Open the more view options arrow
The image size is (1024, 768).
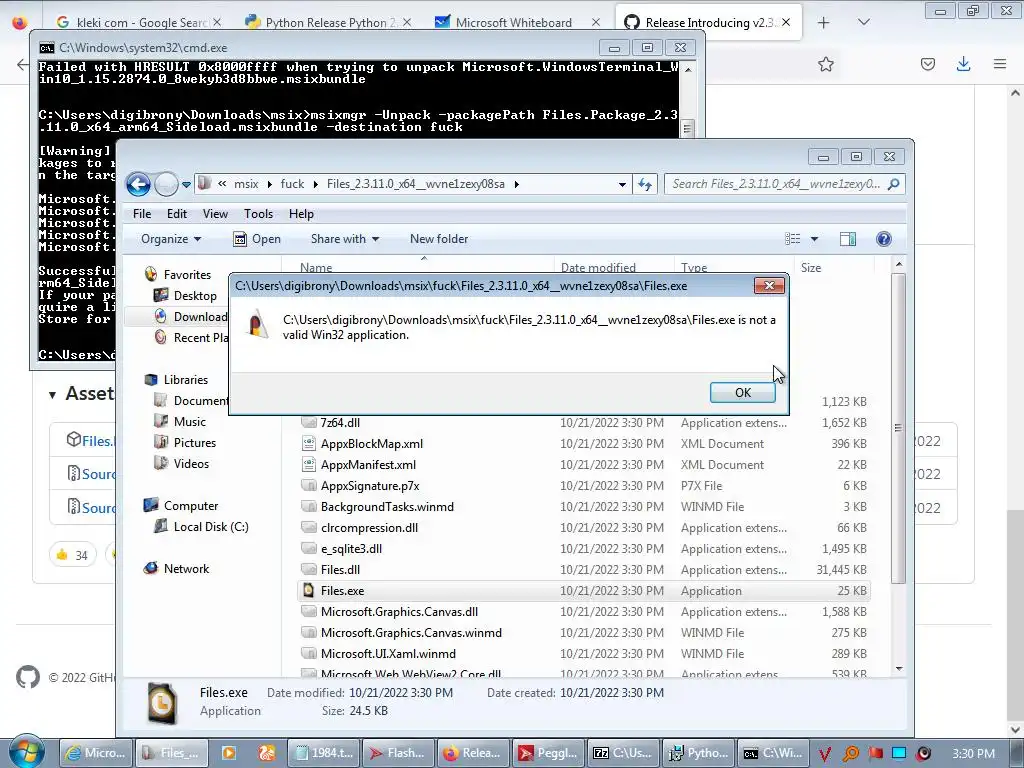814,239
